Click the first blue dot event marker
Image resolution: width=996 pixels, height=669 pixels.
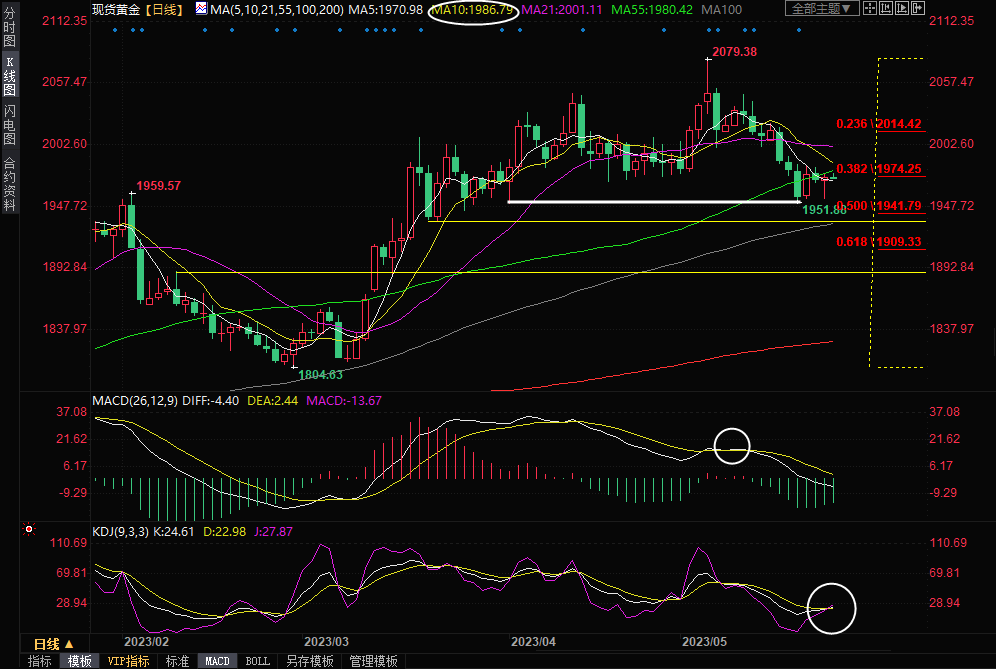(x=115, y=30)
